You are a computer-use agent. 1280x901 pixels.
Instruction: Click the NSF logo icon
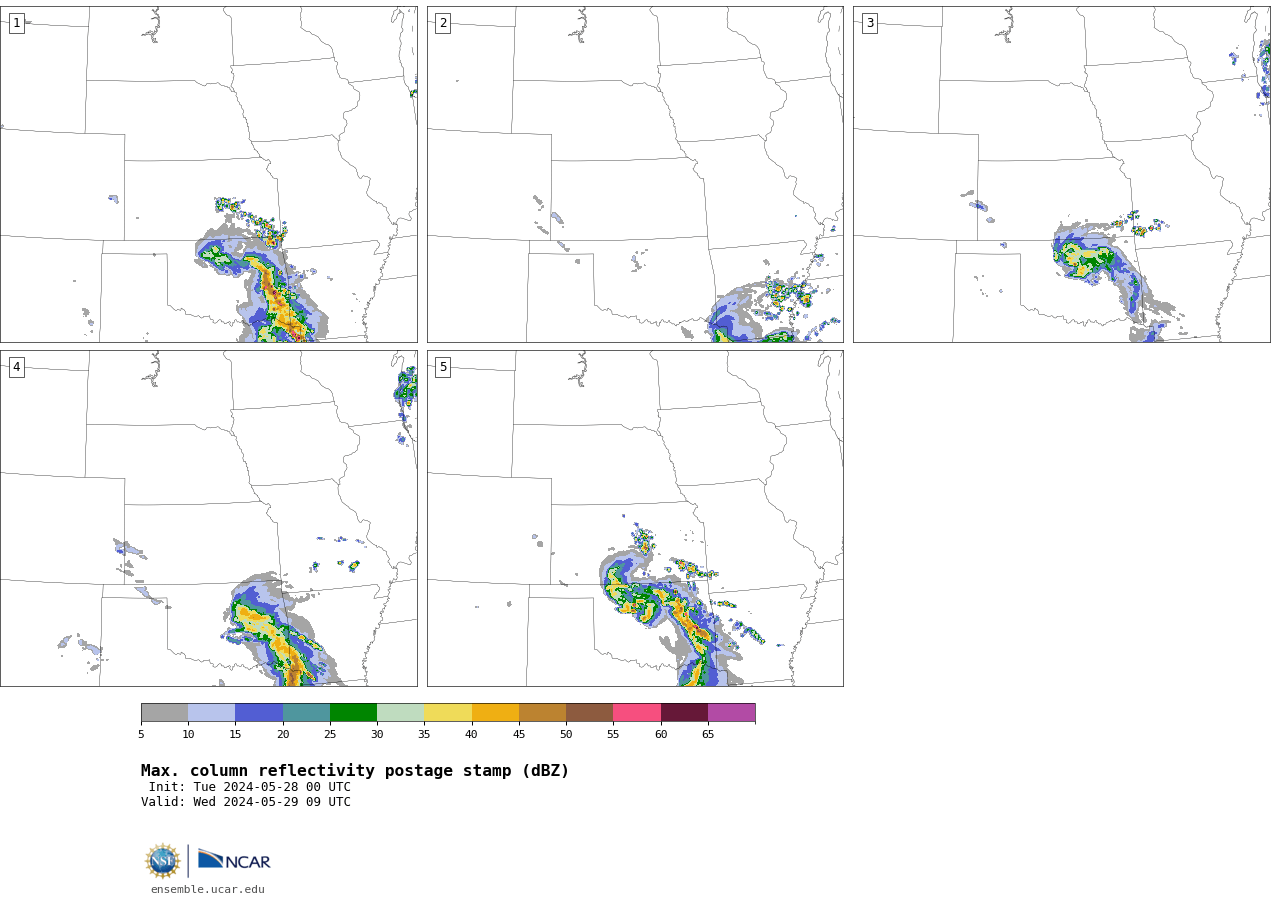click(x=163, y=861)
